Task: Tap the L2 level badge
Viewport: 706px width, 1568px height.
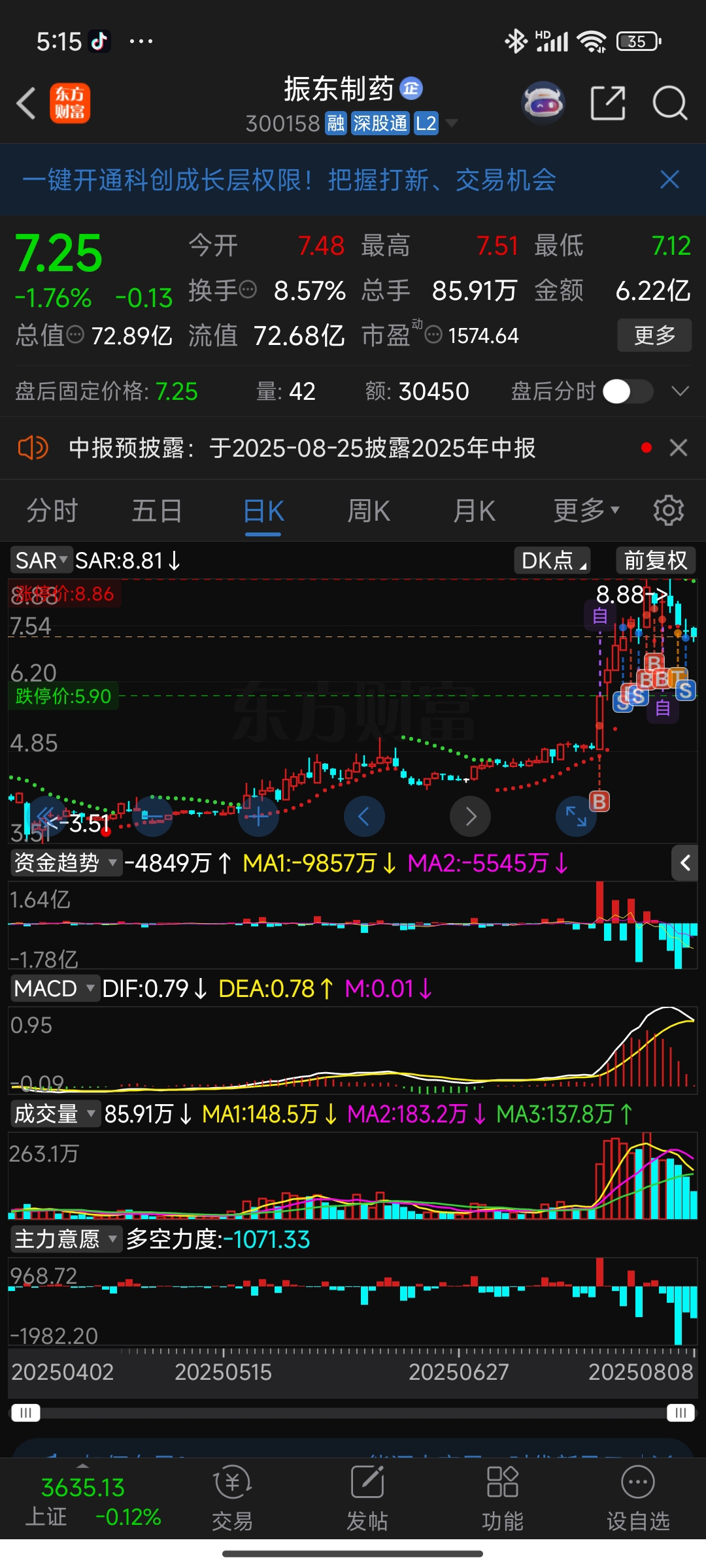Action: [426, 123]
